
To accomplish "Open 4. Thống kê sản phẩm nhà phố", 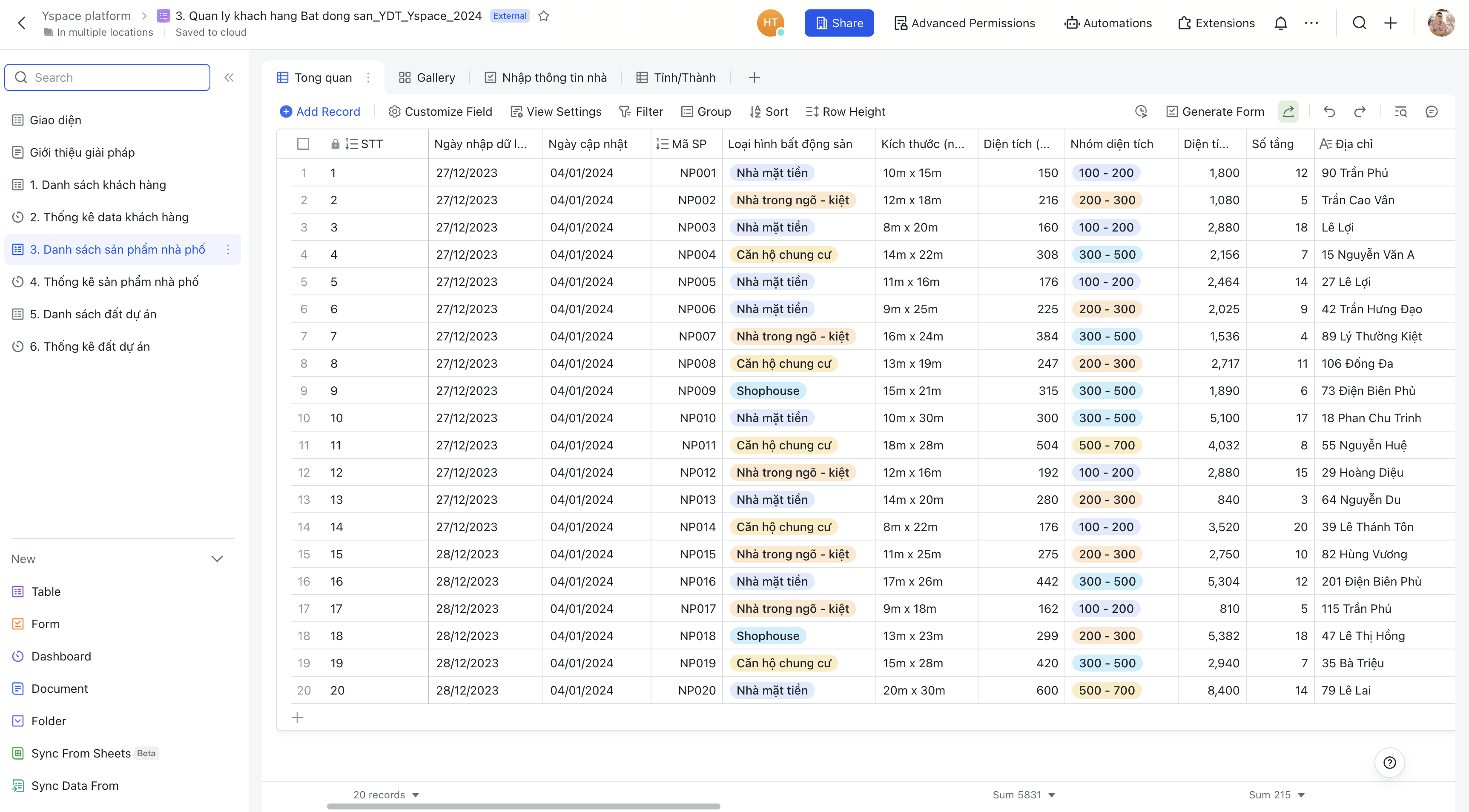I will point(123,281).
